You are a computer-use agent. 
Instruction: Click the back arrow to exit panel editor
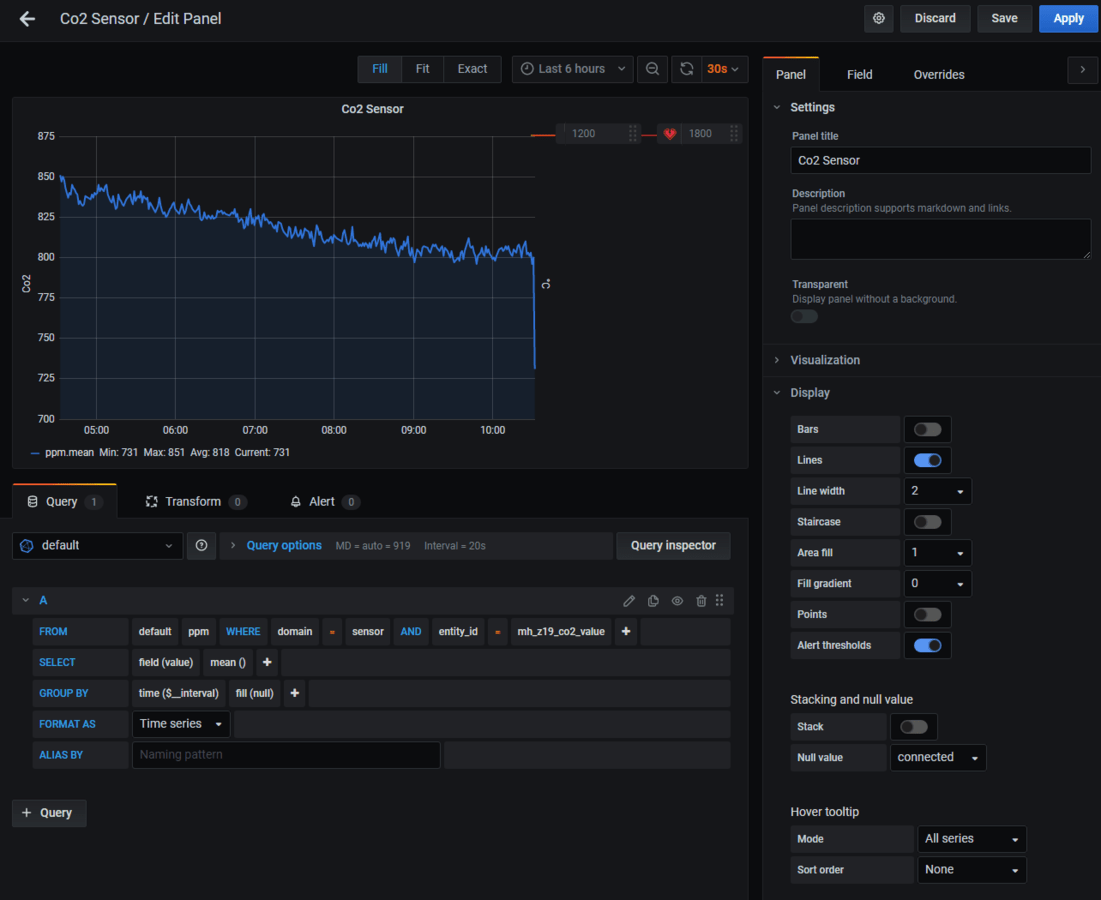click(x=27, y=19)
